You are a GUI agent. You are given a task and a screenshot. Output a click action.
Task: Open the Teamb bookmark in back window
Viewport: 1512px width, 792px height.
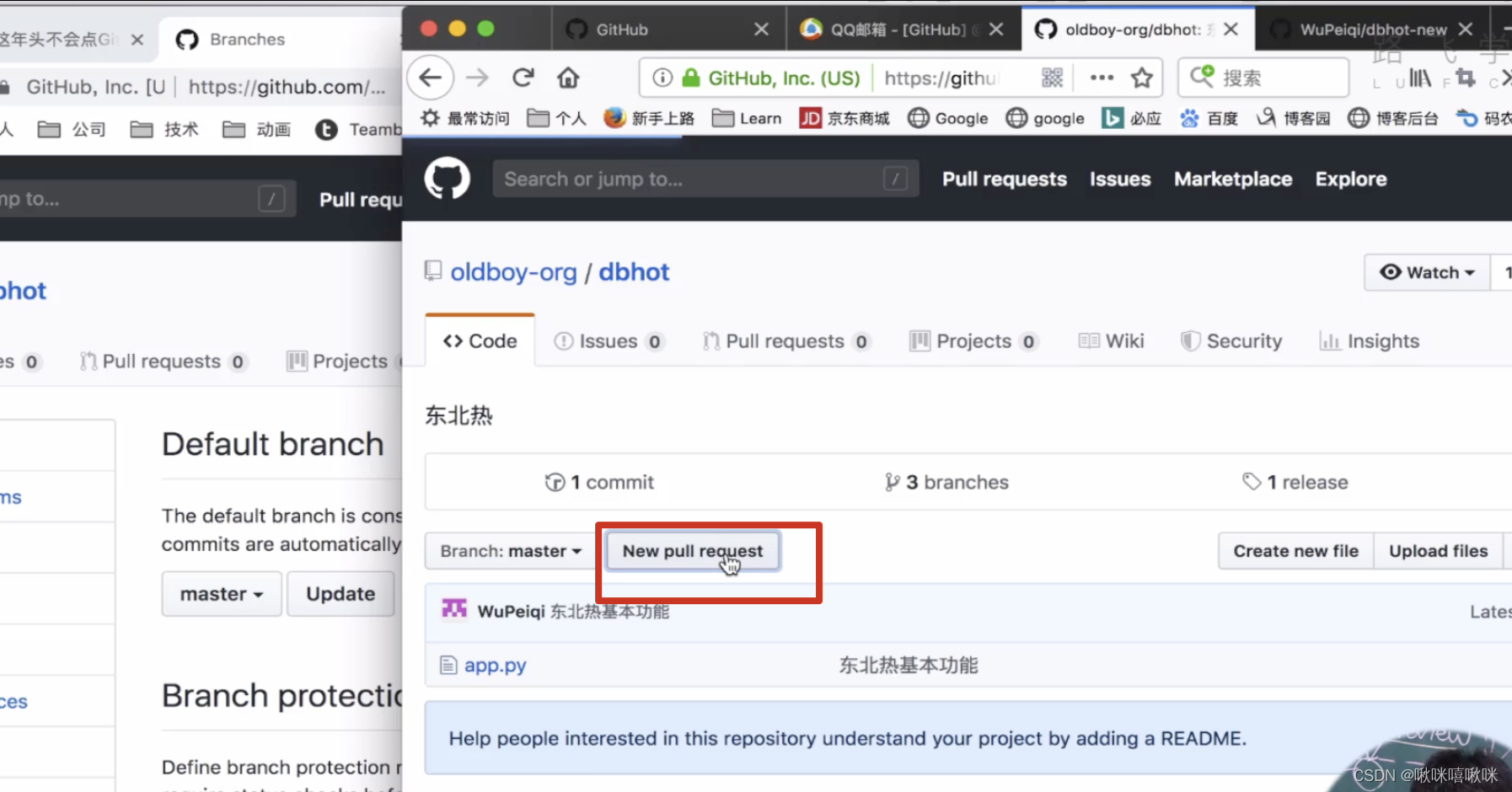tap(359, 130)
